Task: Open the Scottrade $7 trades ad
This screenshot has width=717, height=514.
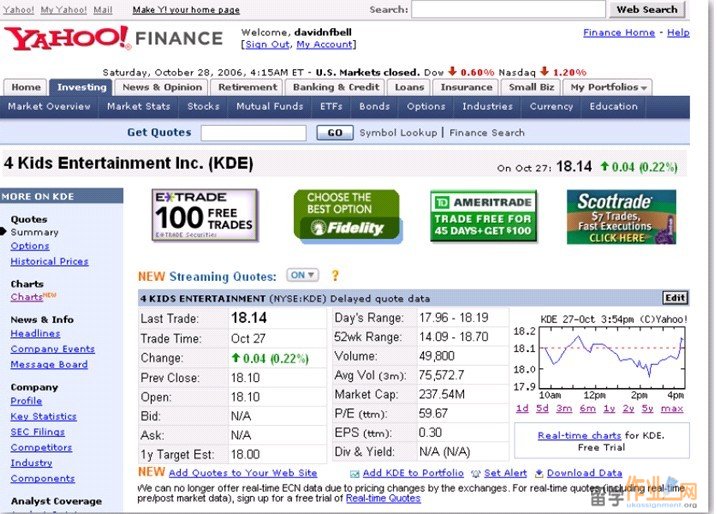Action: pyautogui.click(x=621, y=217)
